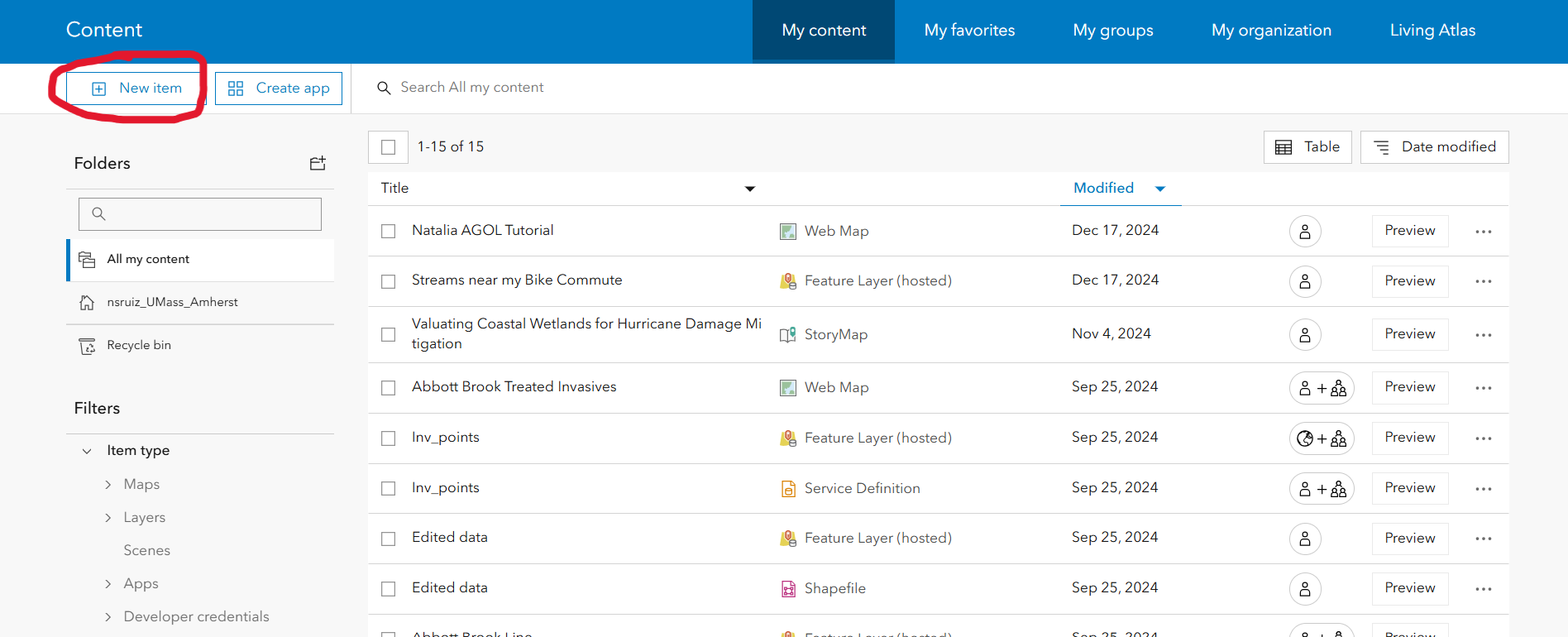
Task: Check the Inv_points Service Definition checkbox
Action: (x=388, y=489)
